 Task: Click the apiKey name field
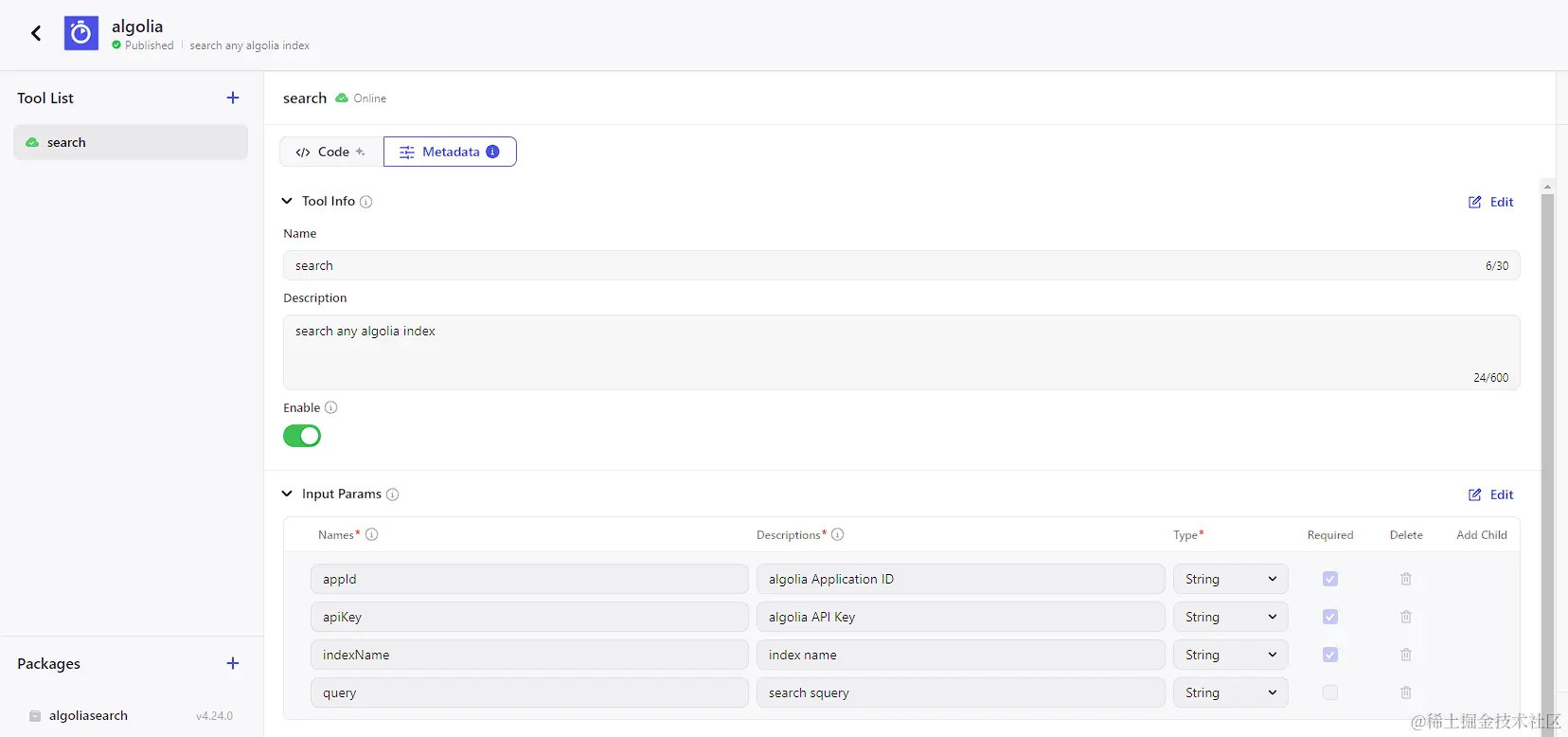point(529,617)
